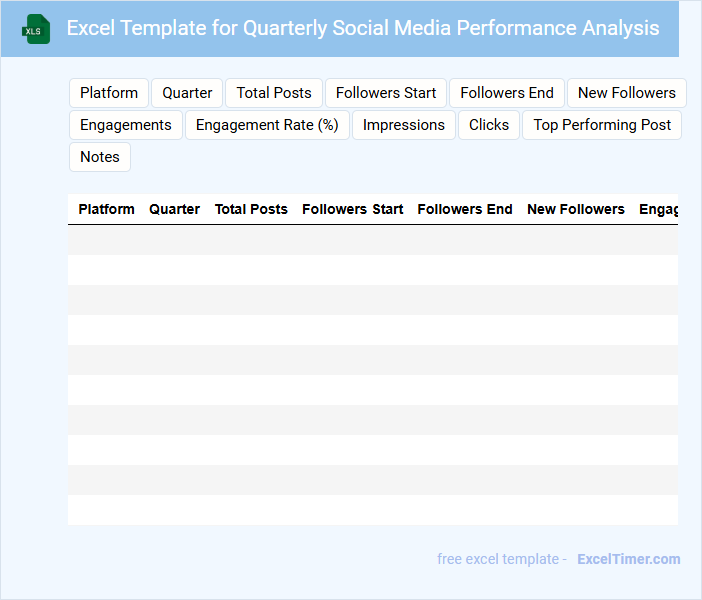Select the Platform tag button
702x600 pixels.
click(x=109, y=93)
